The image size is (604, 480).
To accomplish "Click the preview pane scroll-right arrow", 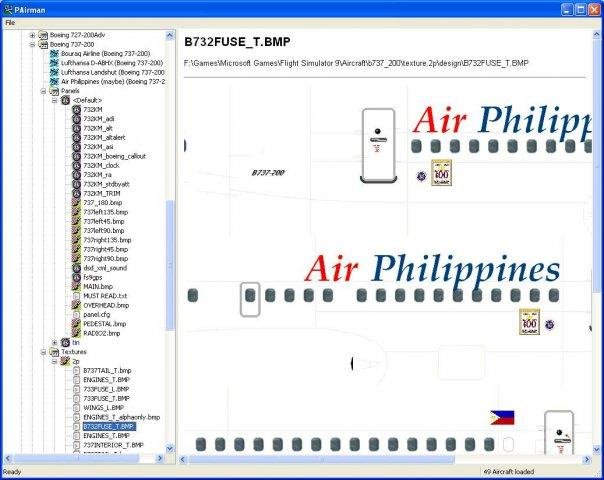I will point(587,459).
